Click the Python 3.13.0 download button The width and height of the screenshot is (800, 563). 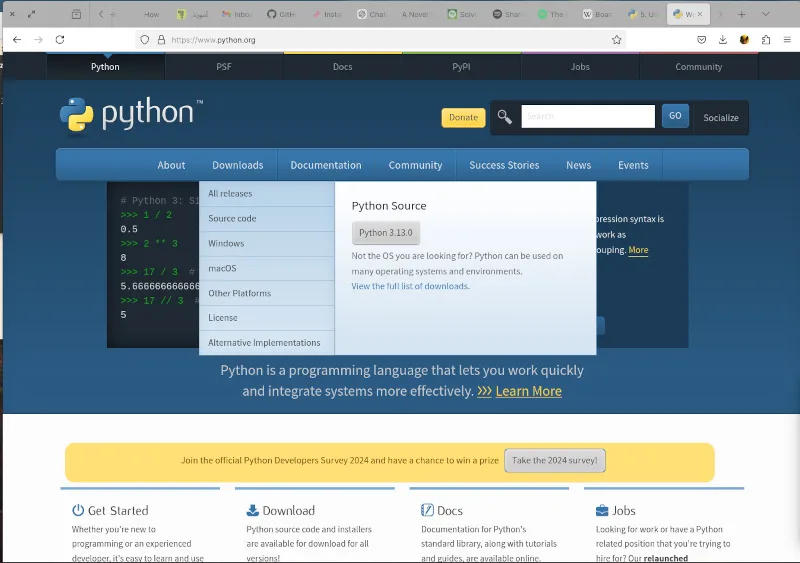(x=386, y=233)
